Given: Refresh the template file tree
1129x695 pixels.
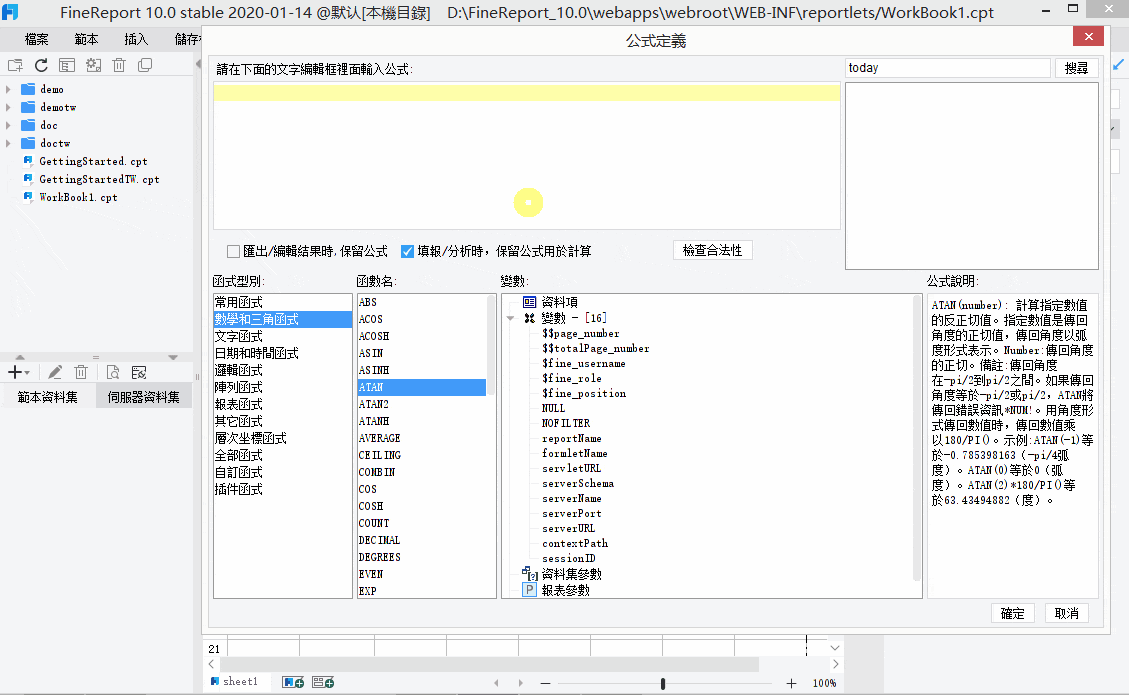Looking at the screenshot, I should (41, 66).
